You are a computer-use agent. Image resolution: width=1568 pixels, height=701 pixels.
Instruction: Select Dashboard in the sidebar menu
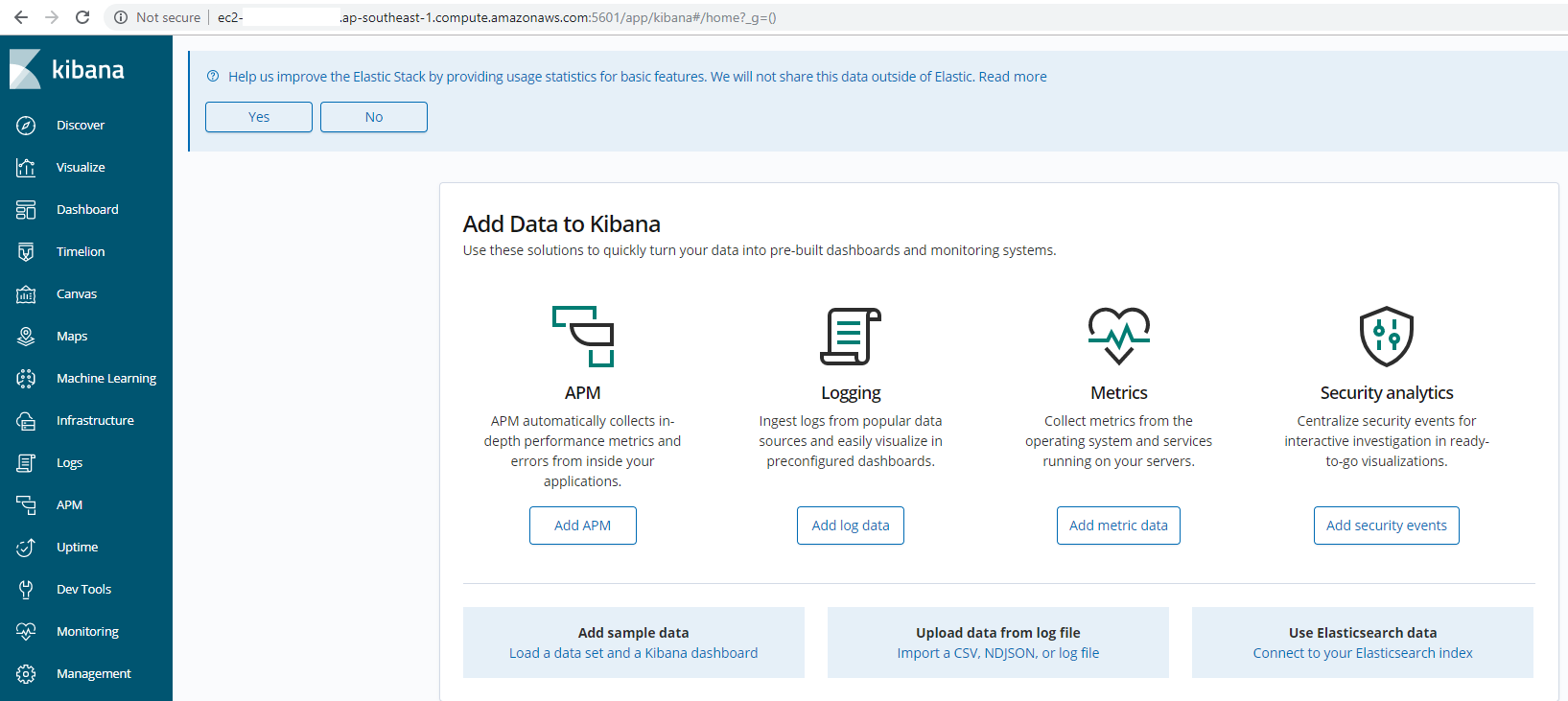pos(87,210)
